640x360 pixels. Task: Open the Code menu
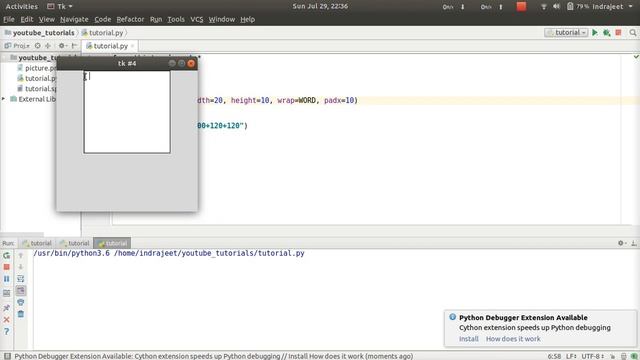[x=102, y=19]
